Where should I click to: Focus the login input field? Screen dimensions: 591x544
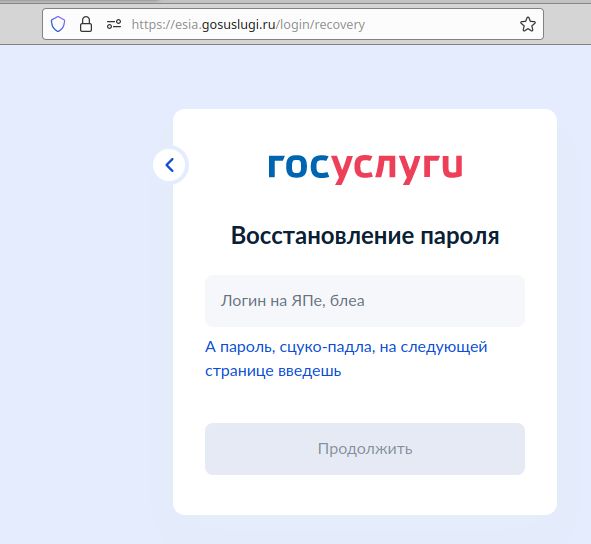(x=365, y=301)
